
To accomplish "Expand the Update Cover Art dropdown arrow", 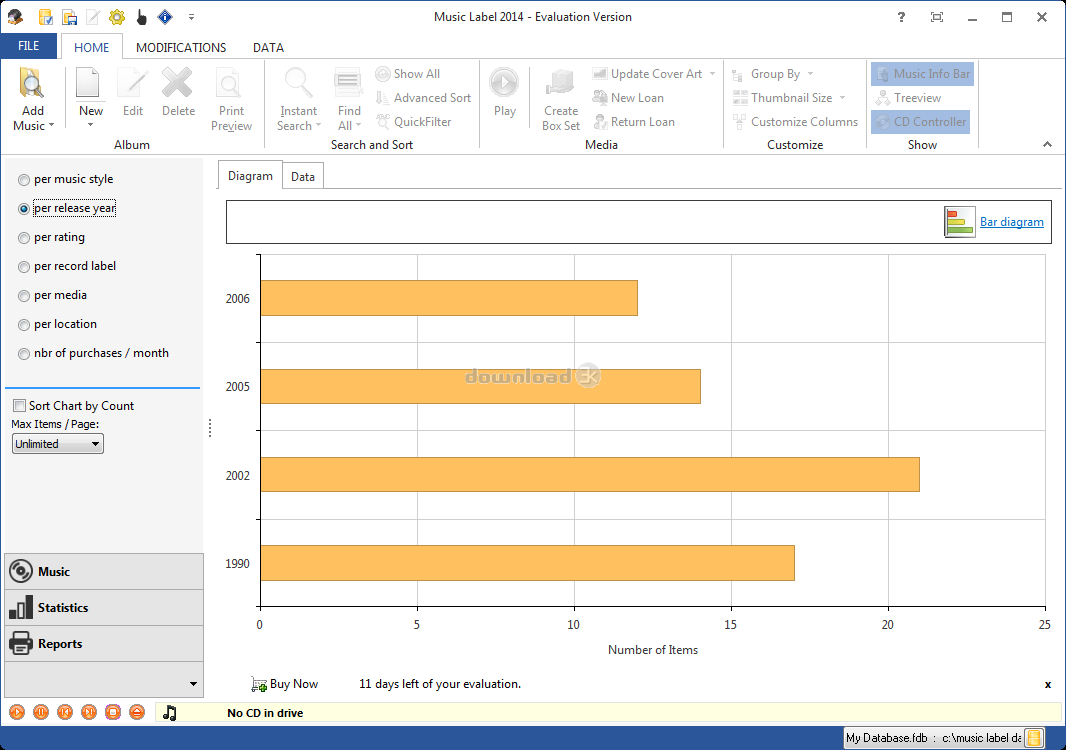I will [712, 73].
